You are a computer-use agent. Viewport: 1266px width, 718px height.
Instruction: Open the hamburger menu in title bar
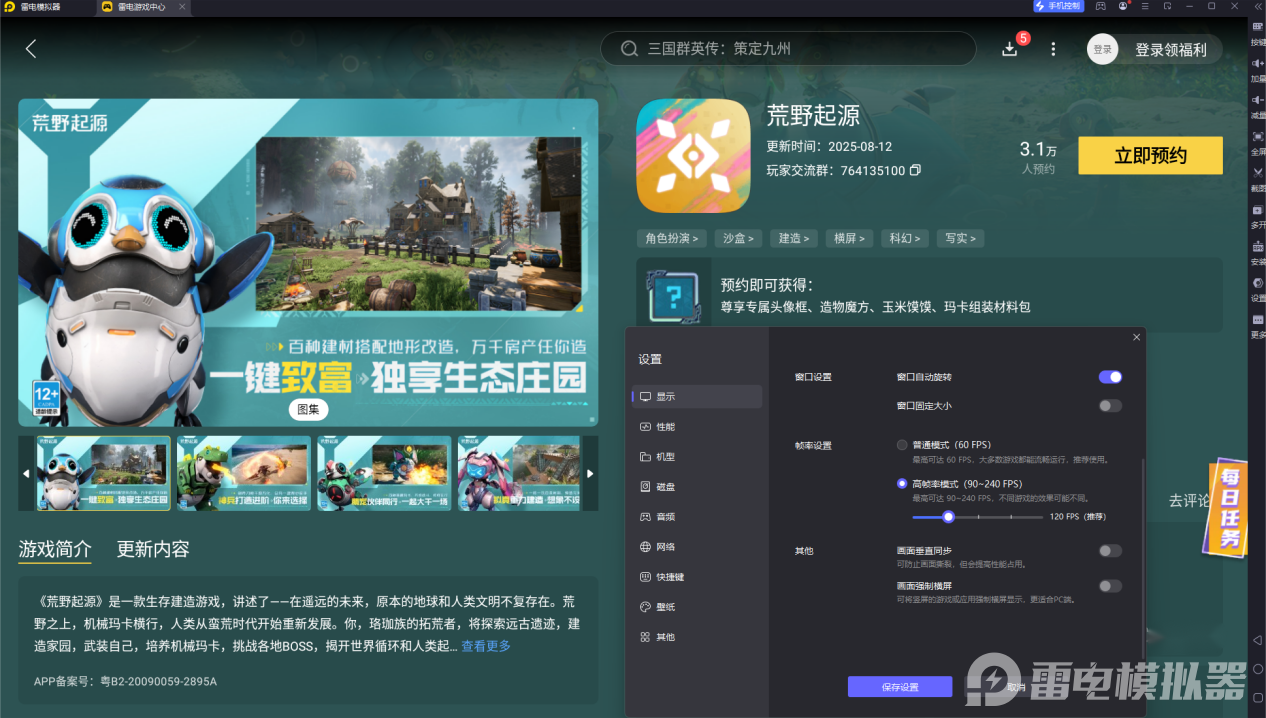pyautogui.click(x=1145, y=6)
